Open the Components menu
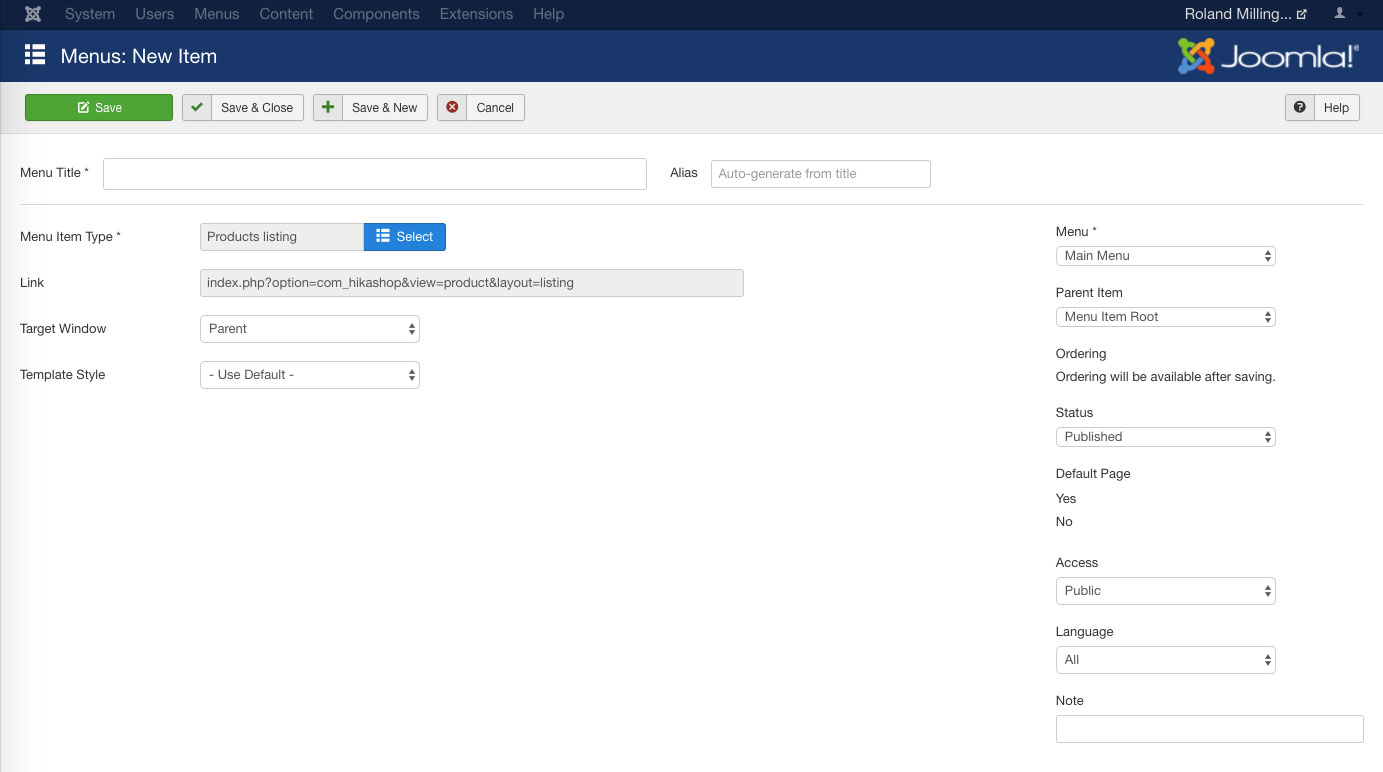1383x772 pixels. [x=376, y=14]
